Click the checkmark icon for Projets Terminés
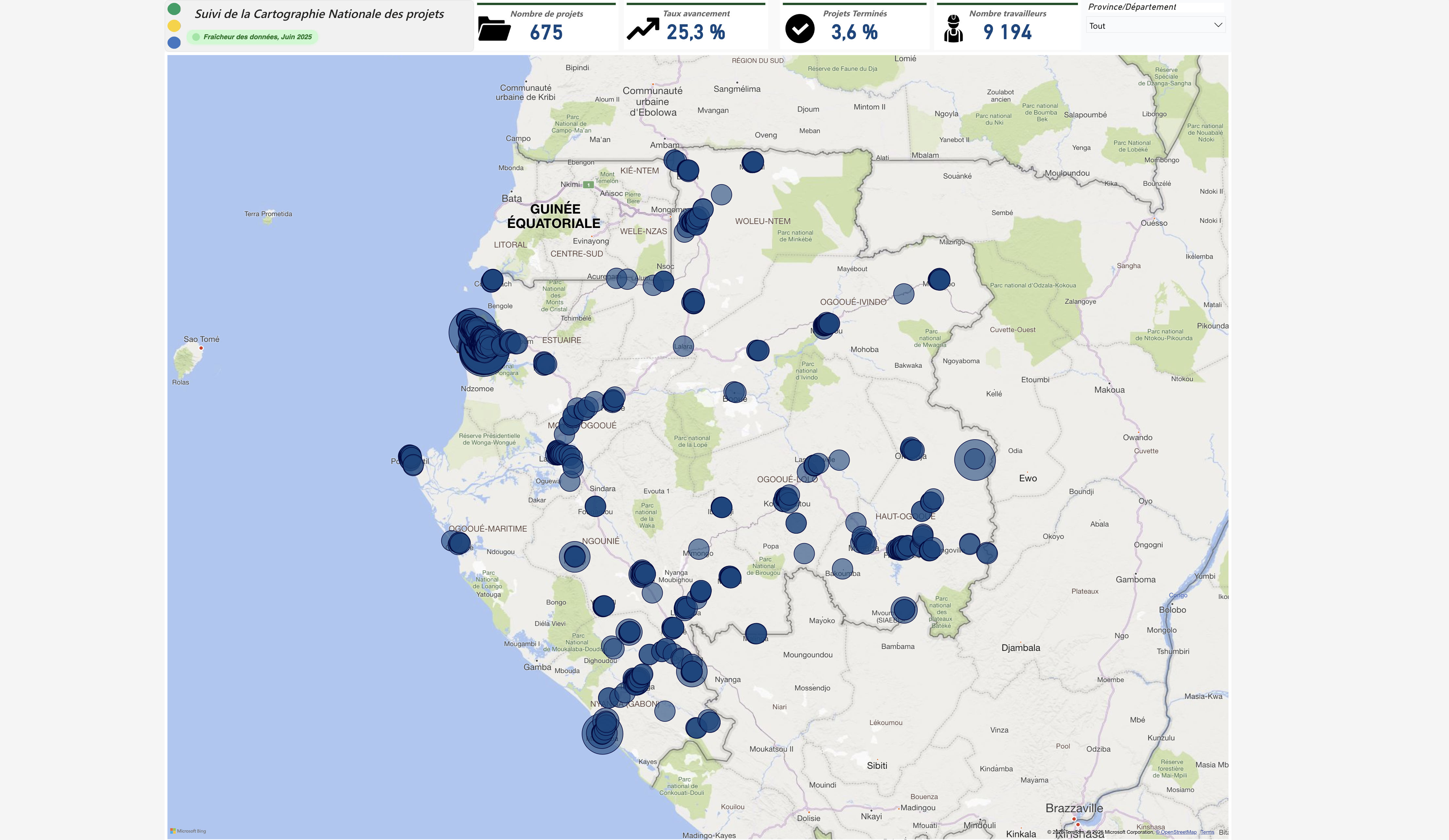Viewport: 1449px width, 840px height. pyautogui.click(x=800, y=29)
